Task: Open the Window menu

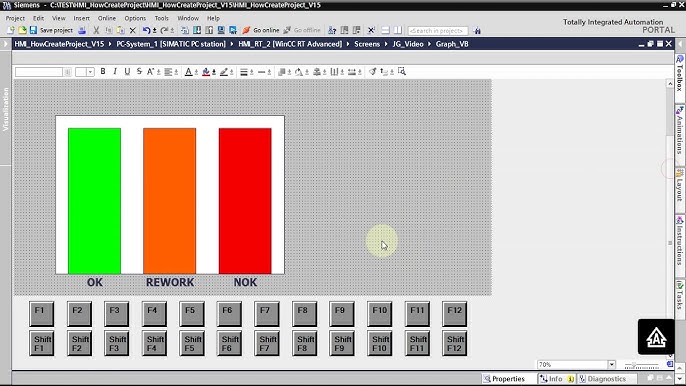Action: click(x=188, y=18)
